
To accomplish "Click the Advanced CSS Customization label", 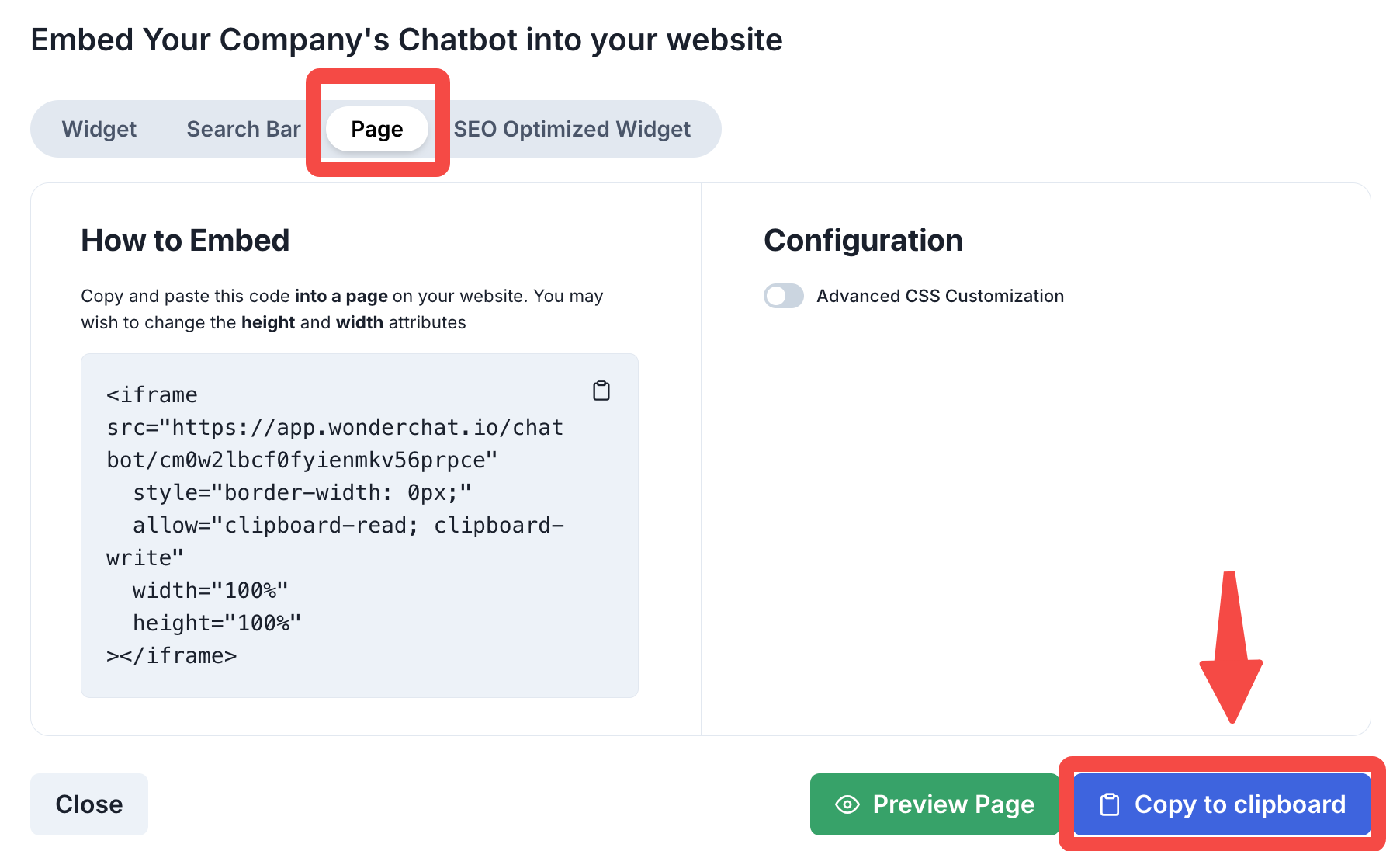I will [x=940, y=296].
